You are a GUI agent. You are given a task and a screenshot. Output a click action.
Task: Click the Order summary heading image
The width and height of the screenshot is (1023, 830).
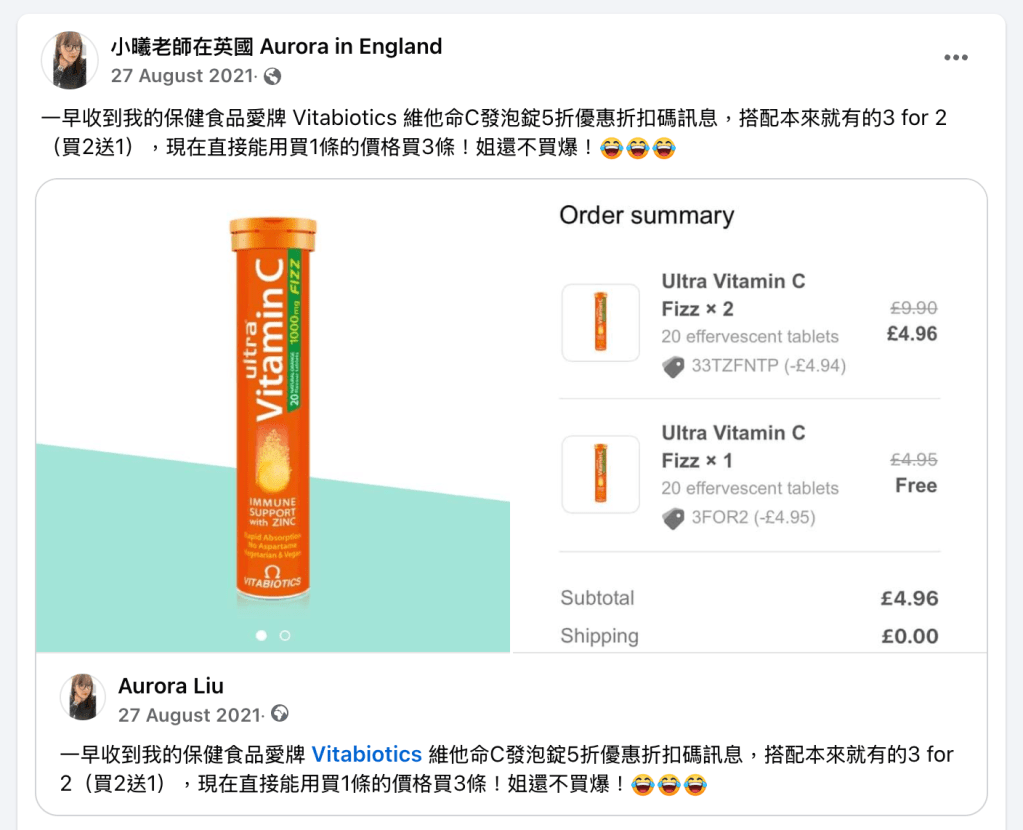tap(646, 215)
